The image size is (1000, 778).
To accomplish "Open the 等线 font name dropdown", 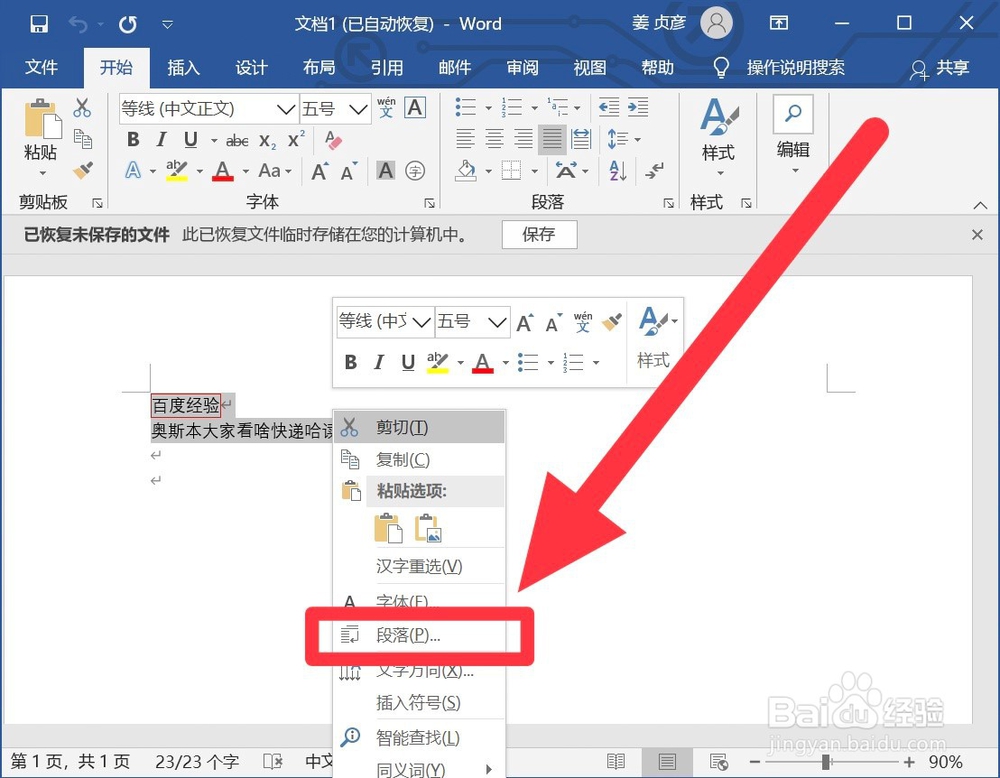I will pyautogui.click(x=285, y=108).
